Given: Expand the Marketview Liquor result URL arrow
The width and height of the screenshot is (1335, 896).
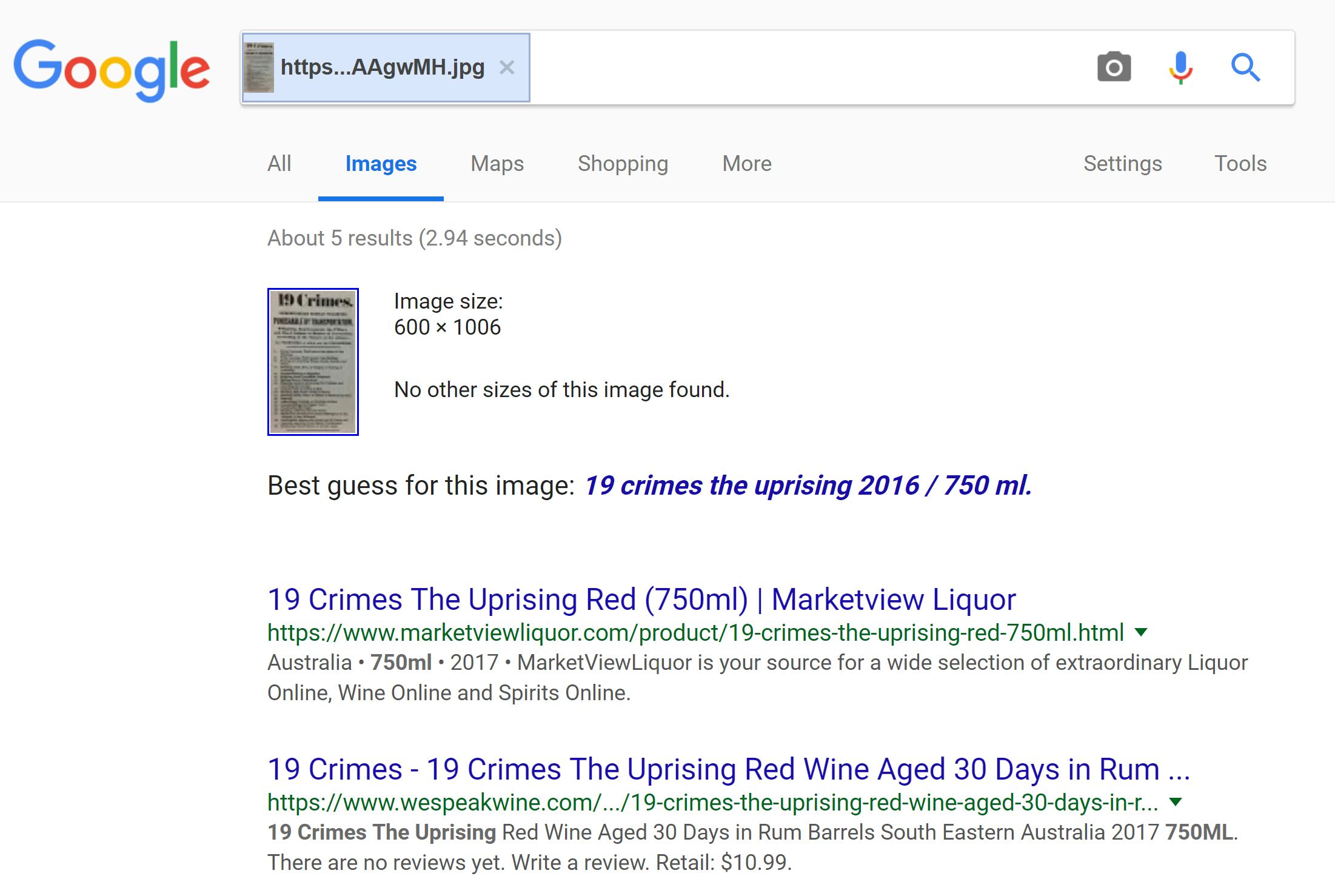Looking at the screenshot, I should [x=1140, y=632].
